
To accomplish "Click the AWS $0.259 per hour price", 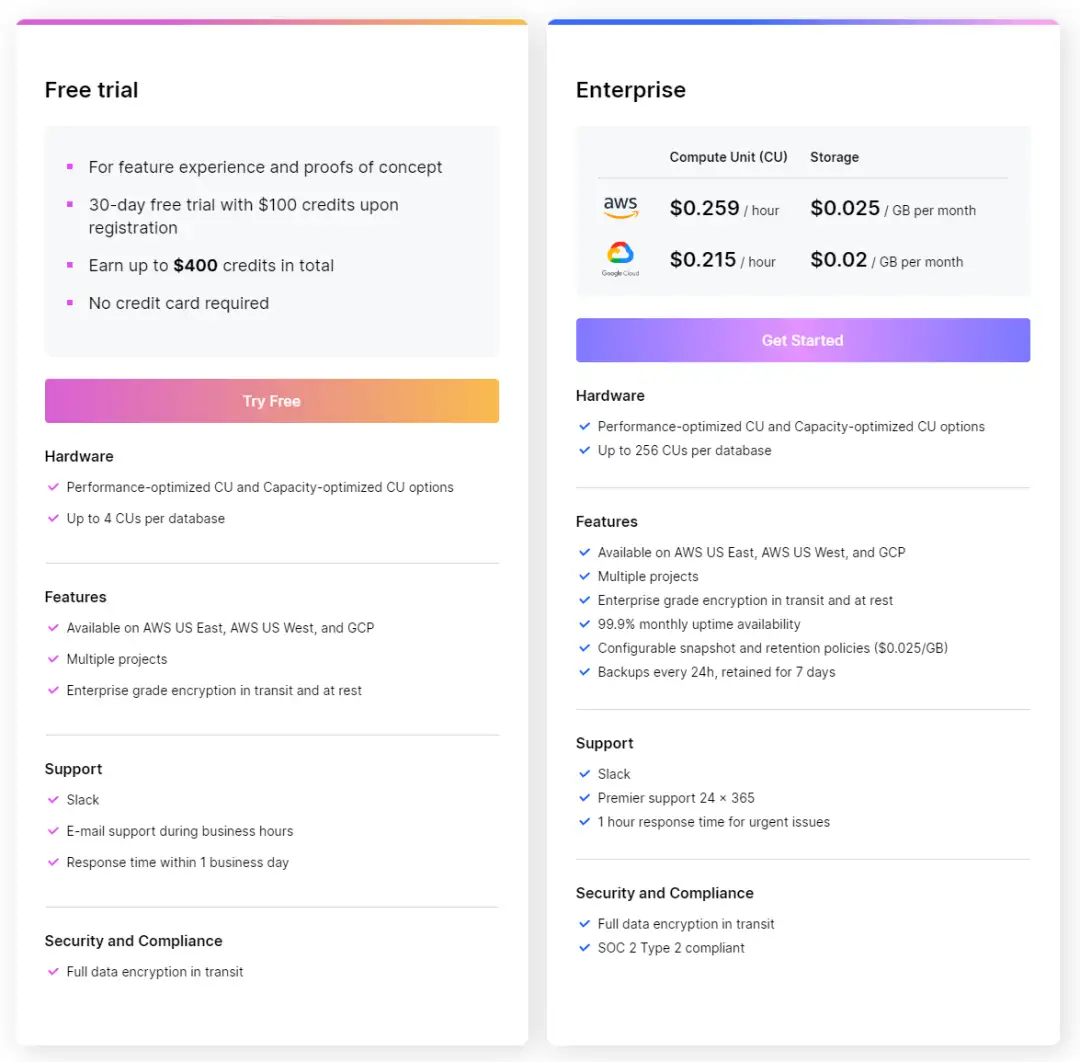I will point(724,208).
